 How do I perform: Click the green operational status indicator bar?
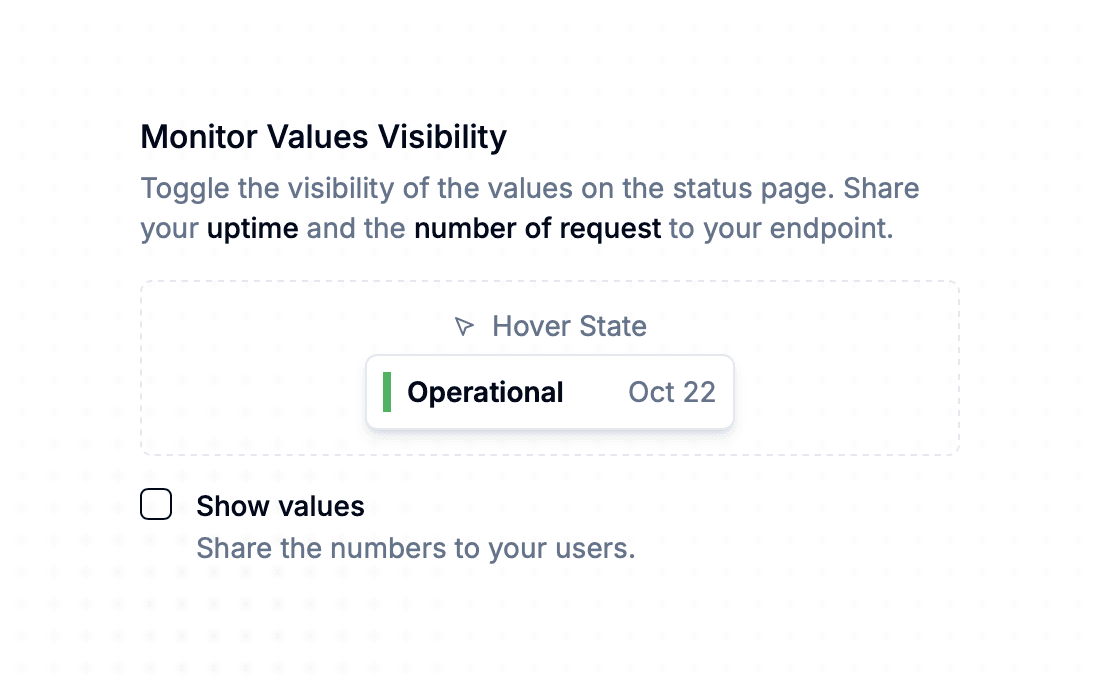(387, 392)
